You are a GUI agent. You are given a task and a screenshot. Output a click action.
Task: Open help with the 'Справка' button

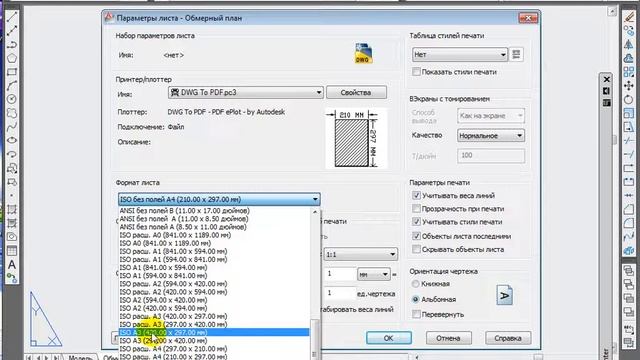pos(508,338)
